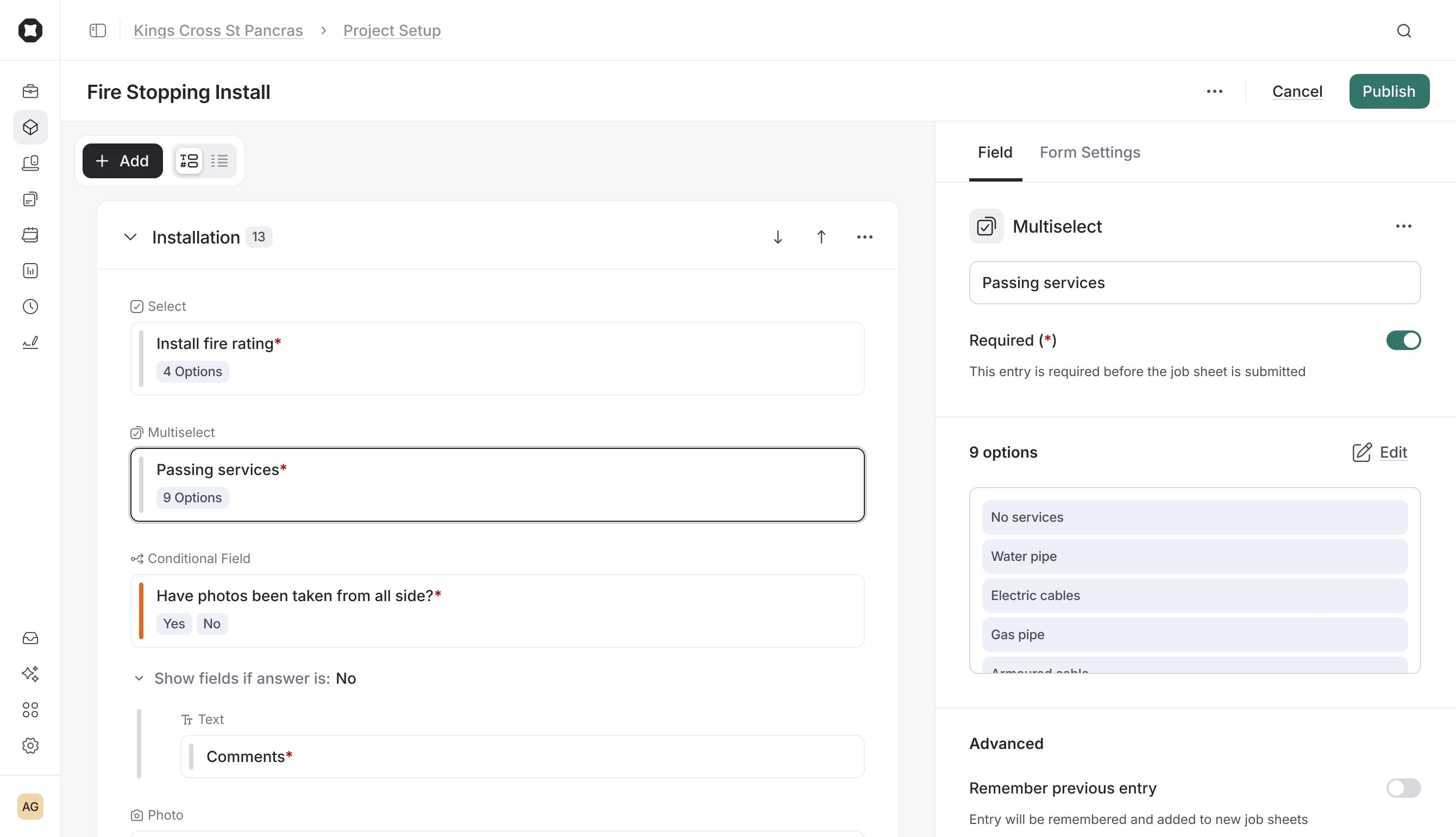Switch to the Form Settings tab
1456x837 pixels.
[1090, 152]
